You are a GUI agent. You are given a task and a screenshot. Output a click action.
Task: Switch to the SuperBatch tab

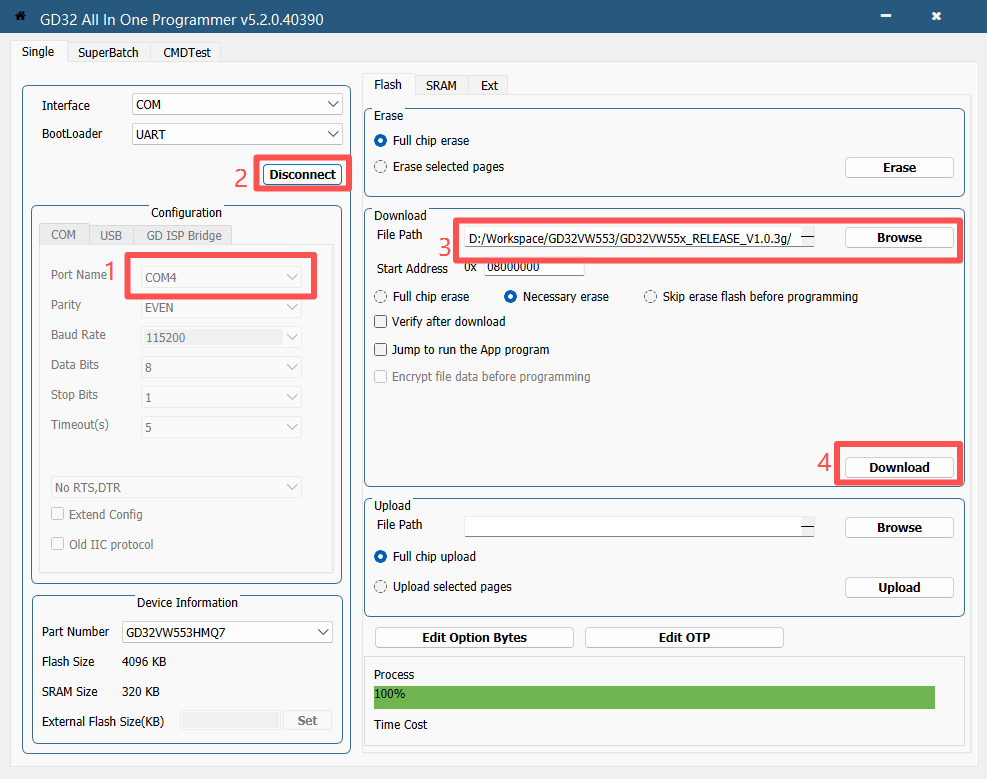click(108, 52)
